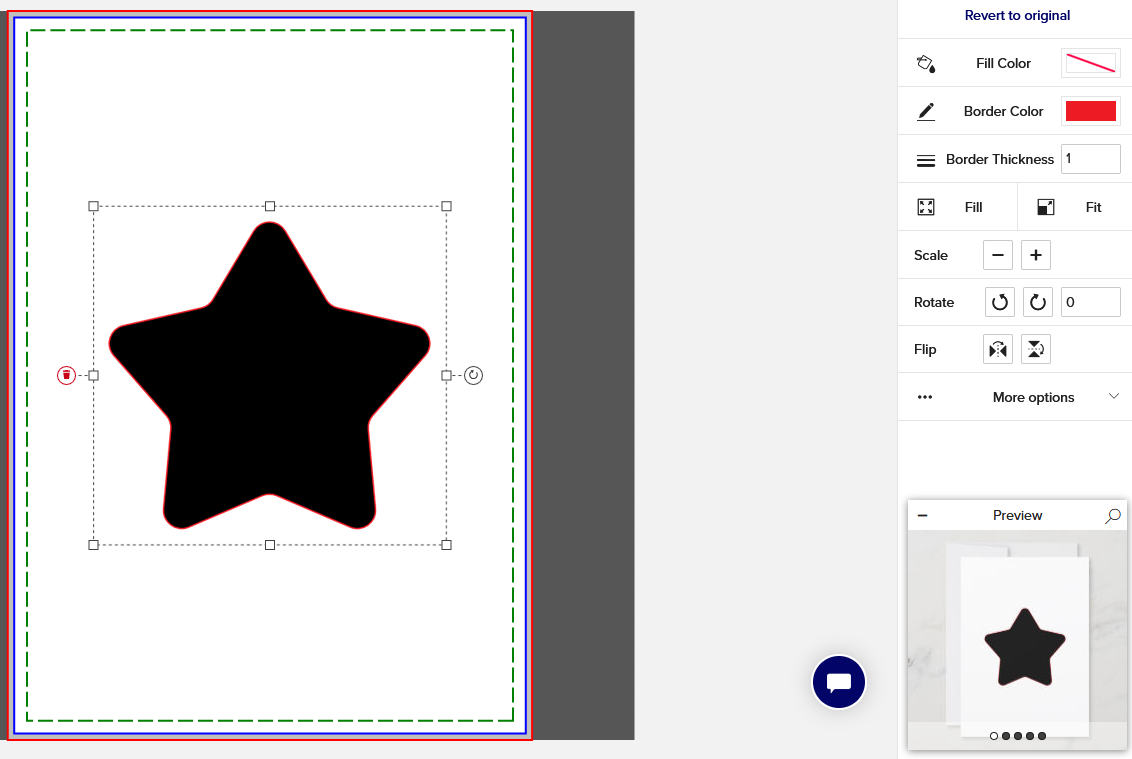
Task: Click the Fill expand icon
Action: (x=926, y=207)
